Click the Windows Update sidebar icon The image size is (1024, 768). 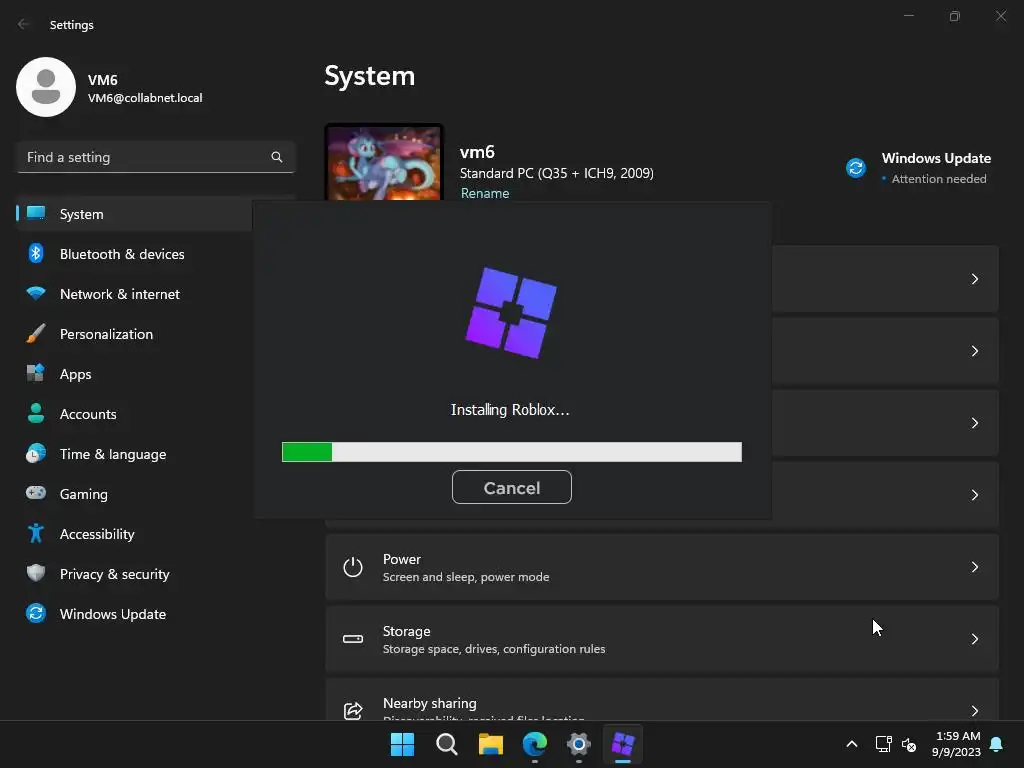tap(36, 613)
